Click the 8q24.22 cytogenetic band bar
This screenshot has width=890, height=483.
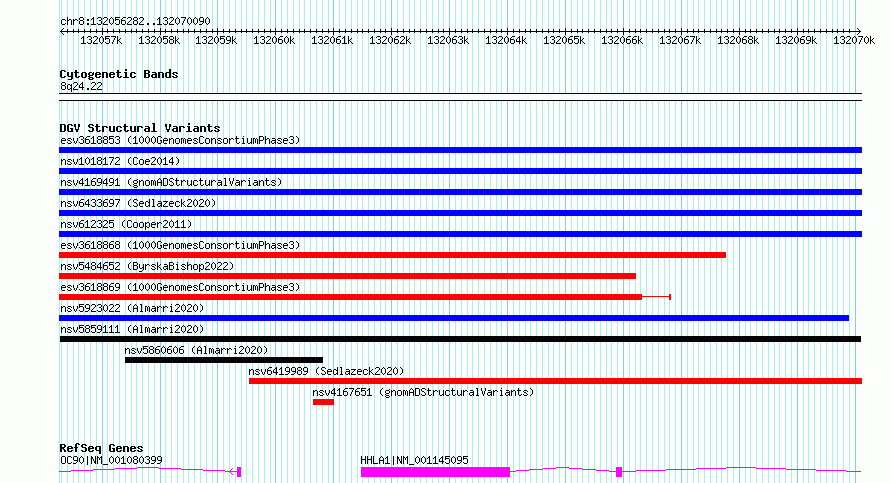coord(460,97)
